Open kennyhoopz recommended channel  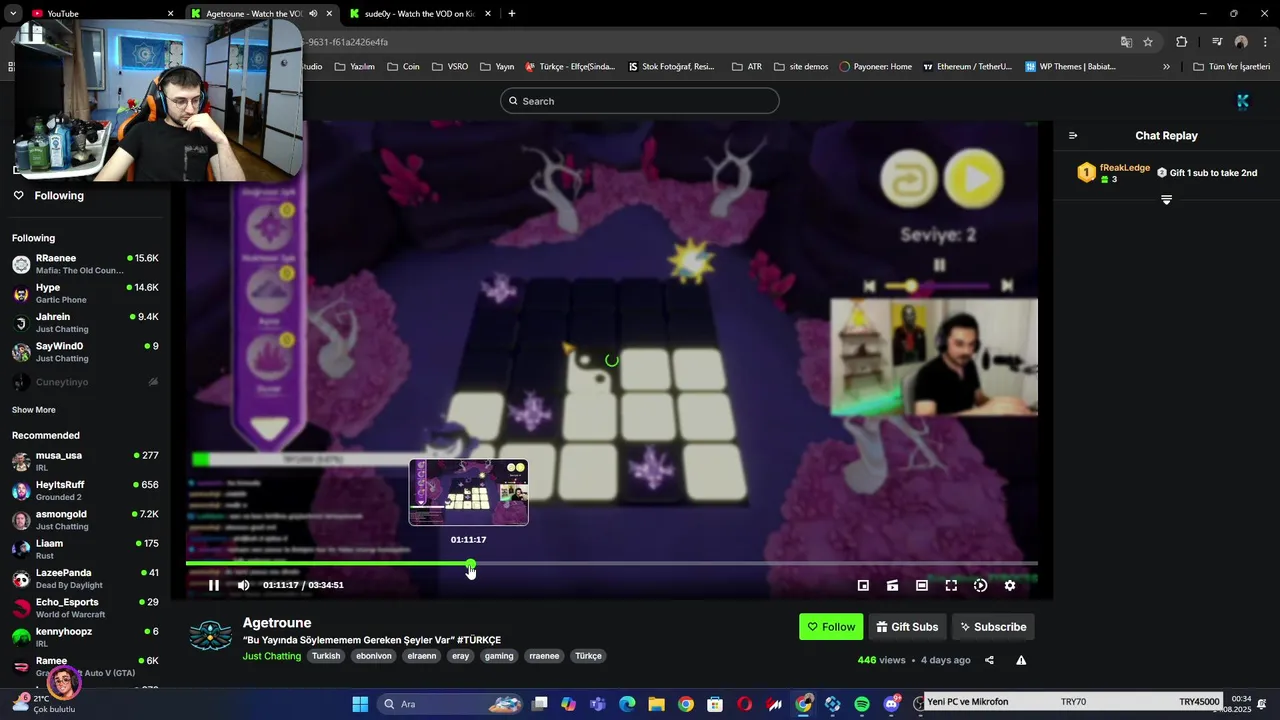[x=85, y=637]
